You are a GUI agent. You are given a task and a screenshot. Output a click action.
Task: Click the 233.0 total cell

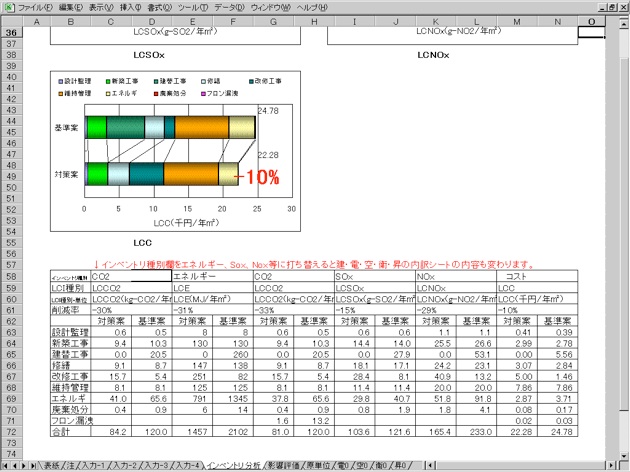[x=476, y=432]
